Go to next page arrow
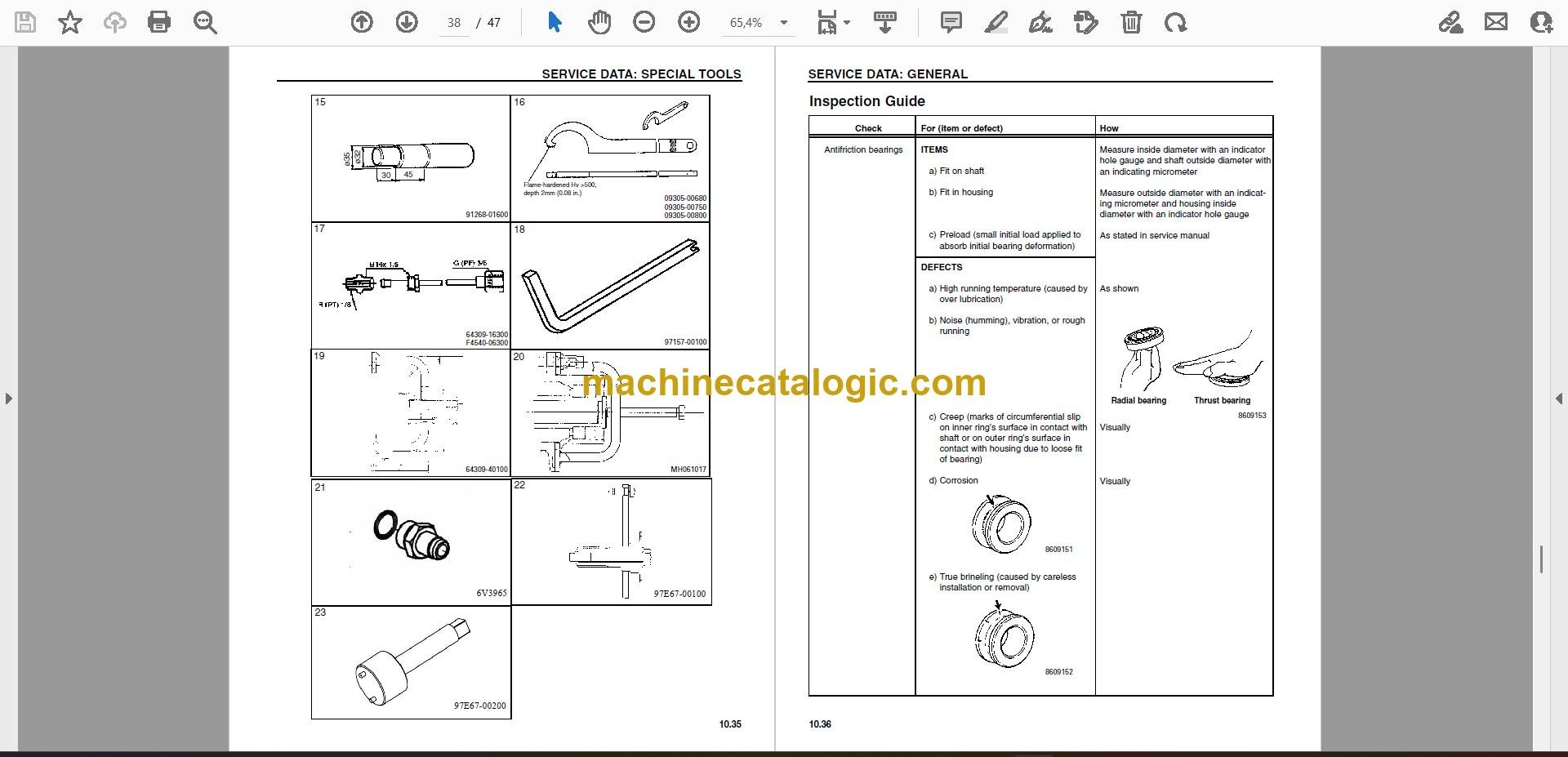Viewport: 1568px width, 757px height. click(x=407, y=23)
